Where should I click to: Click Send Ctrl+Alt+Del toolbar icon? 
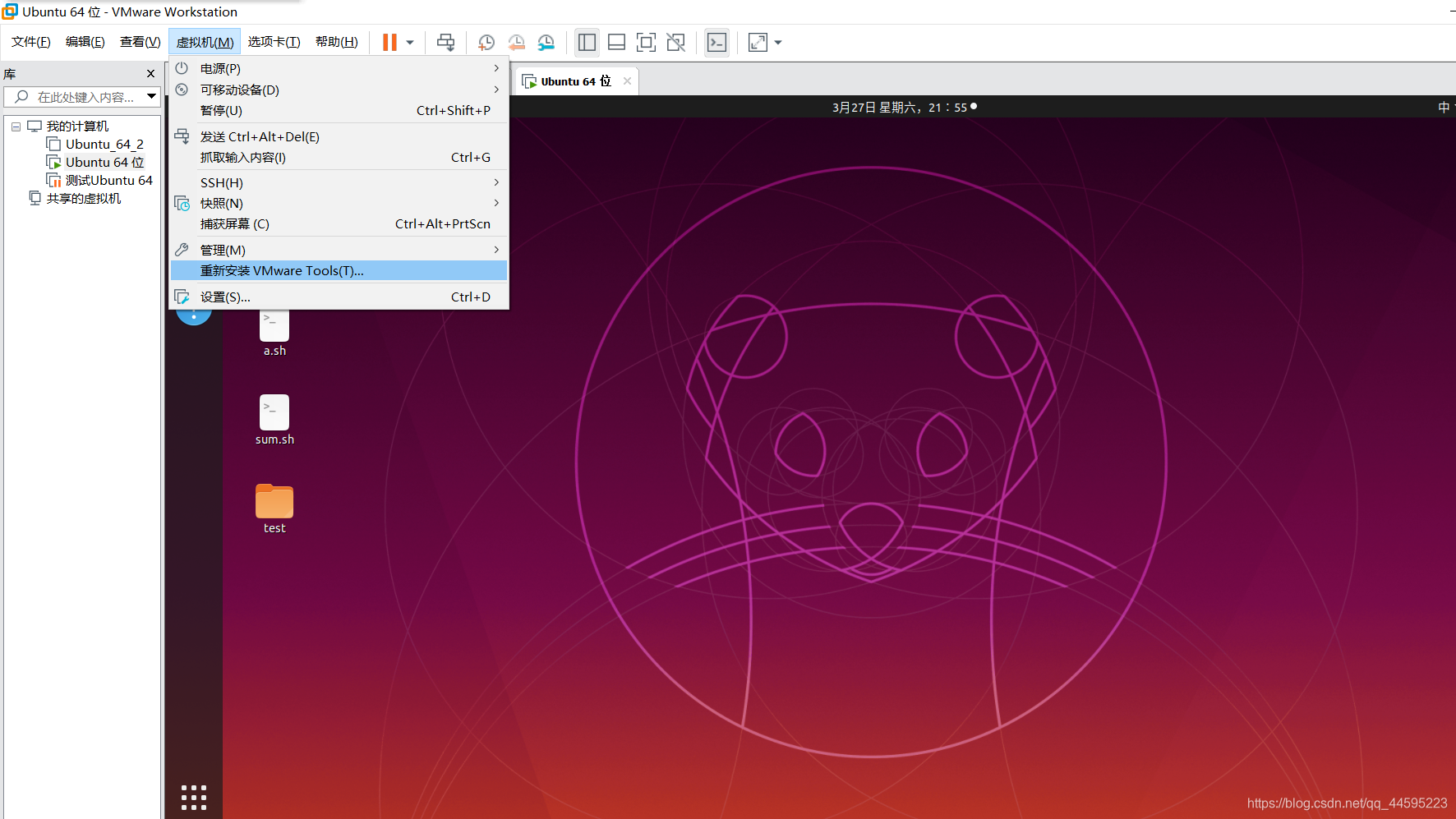445,42
